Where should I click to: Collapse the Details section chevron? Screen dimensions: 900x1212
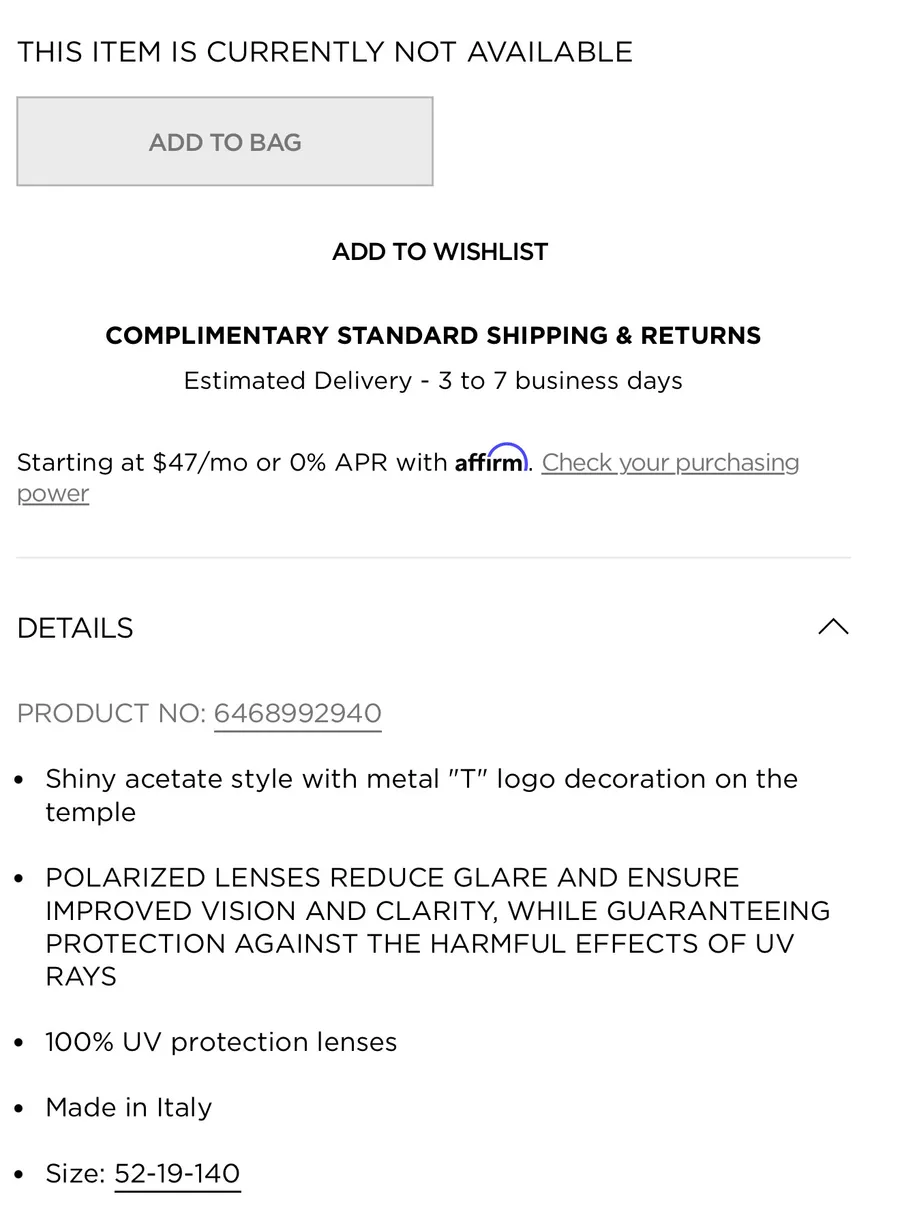tap(833, 627)
